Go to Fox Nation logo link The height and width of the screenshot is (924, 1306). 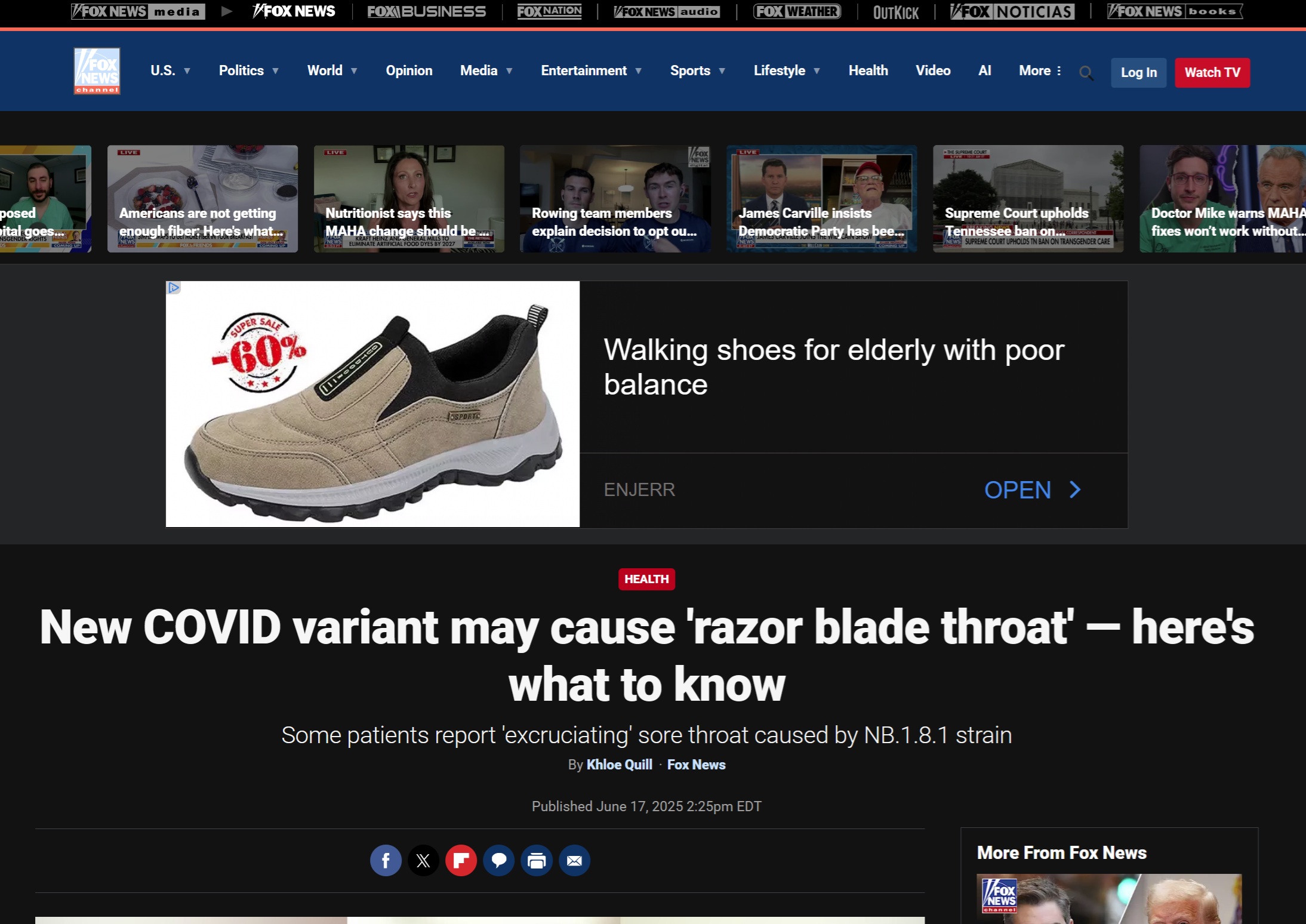point(549,11)
